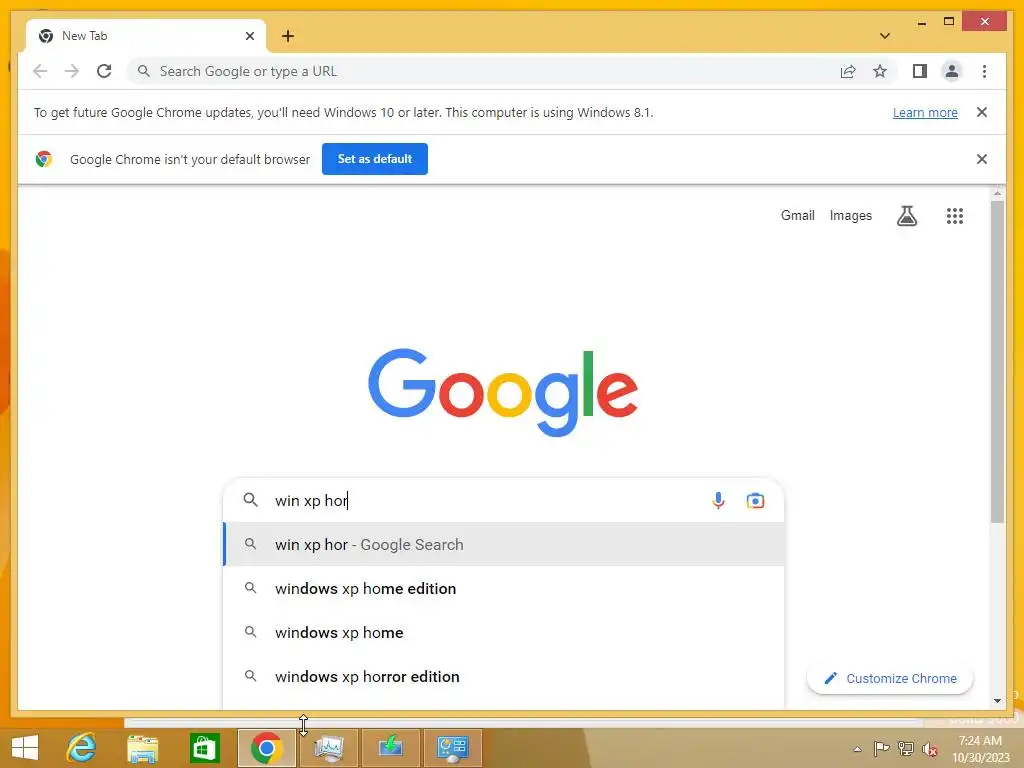The image size is (1024, 768).
Task: Dismiss the default browser notification bar
Action: point(981,159)
